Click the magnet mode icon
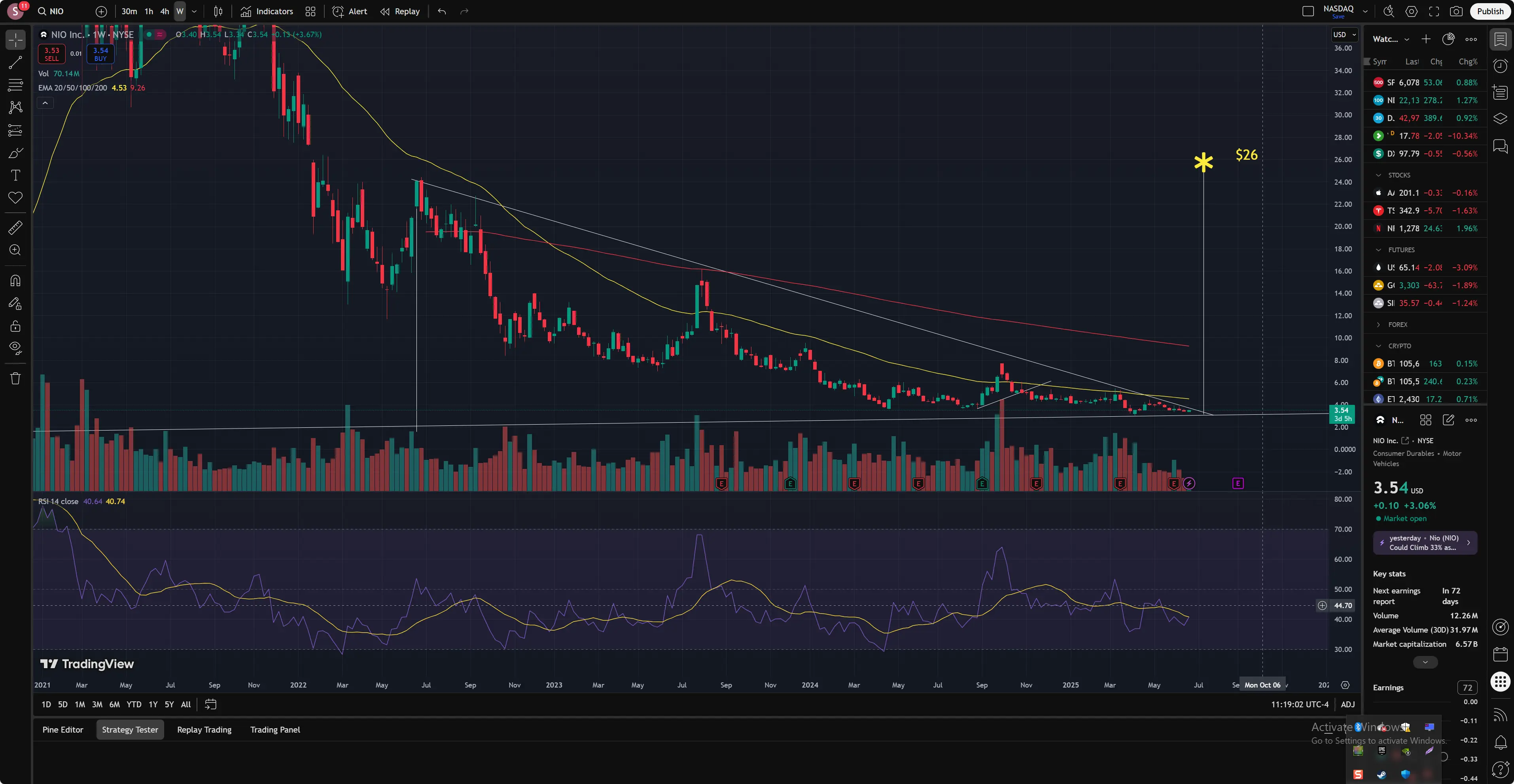The height and width of the screenshot is (784, 1514). (x=16, y=280)
